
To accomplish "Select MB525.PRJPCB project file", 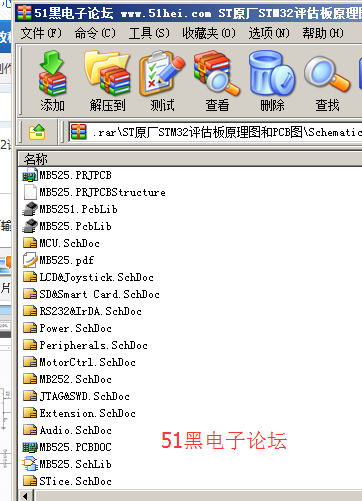I will pos(67,175).
